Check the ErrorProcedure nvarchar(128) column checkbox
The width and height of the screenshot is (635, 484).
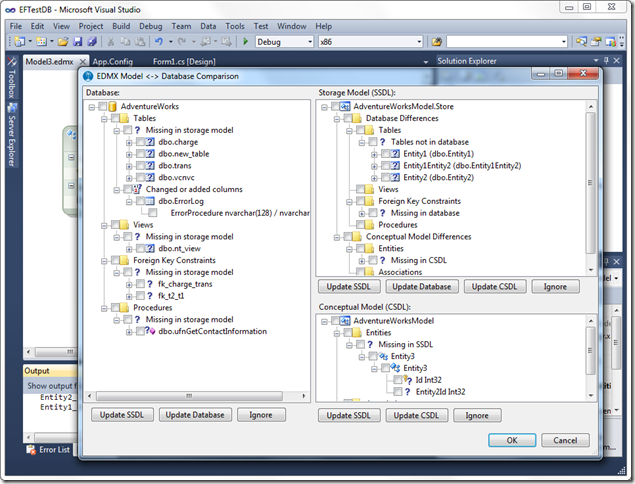point(153,213)
